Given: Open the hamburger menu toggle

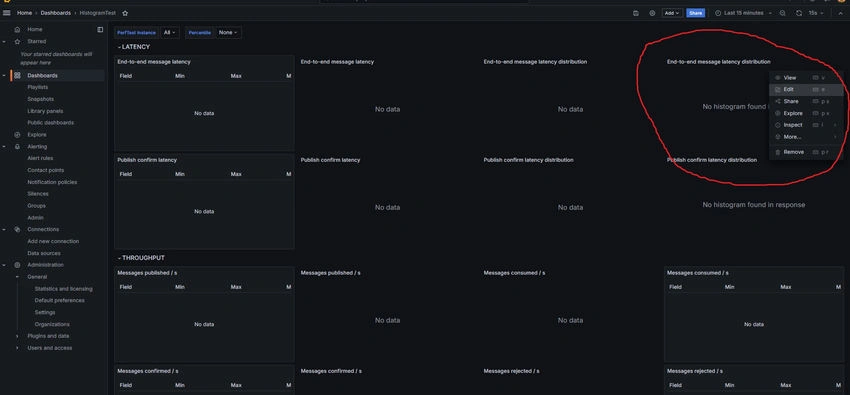Looking at the screenshot, I should coord(7,13).
